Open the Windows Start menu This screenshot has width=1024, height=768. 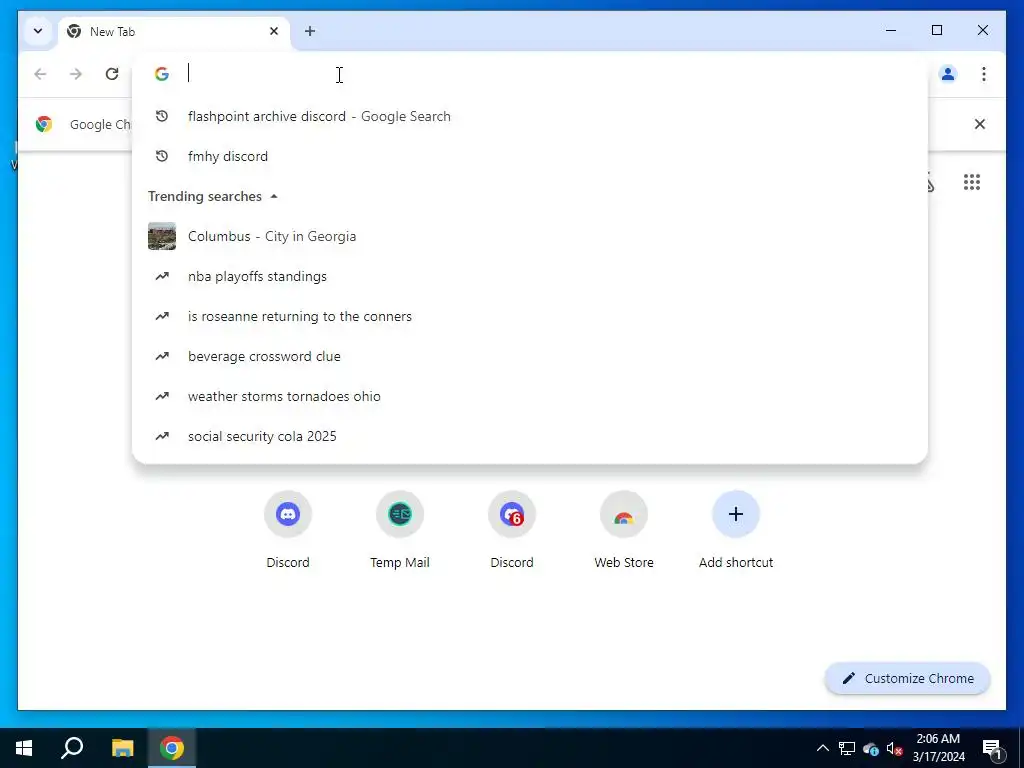24,748
